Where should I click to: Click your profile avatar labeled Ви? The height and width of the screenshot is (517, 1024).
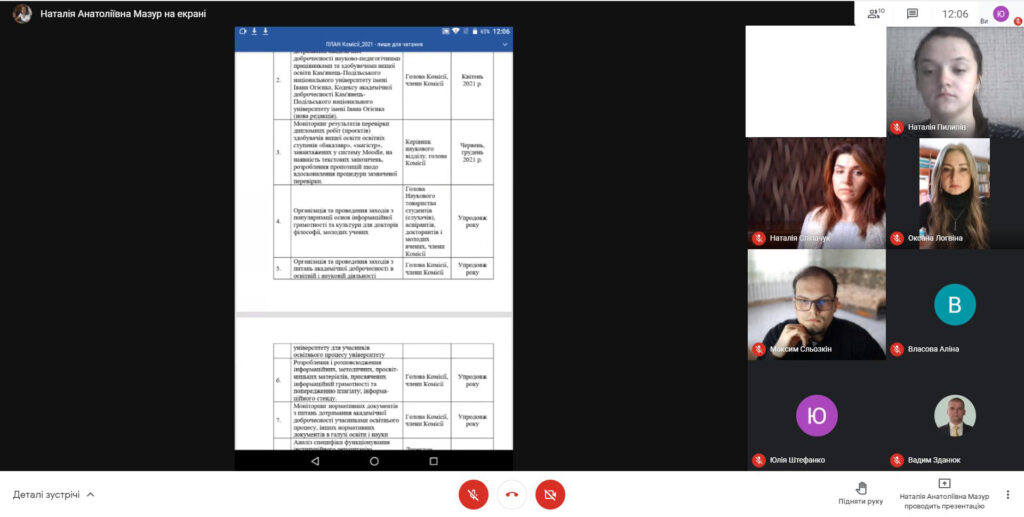[x=1000, y=14]
